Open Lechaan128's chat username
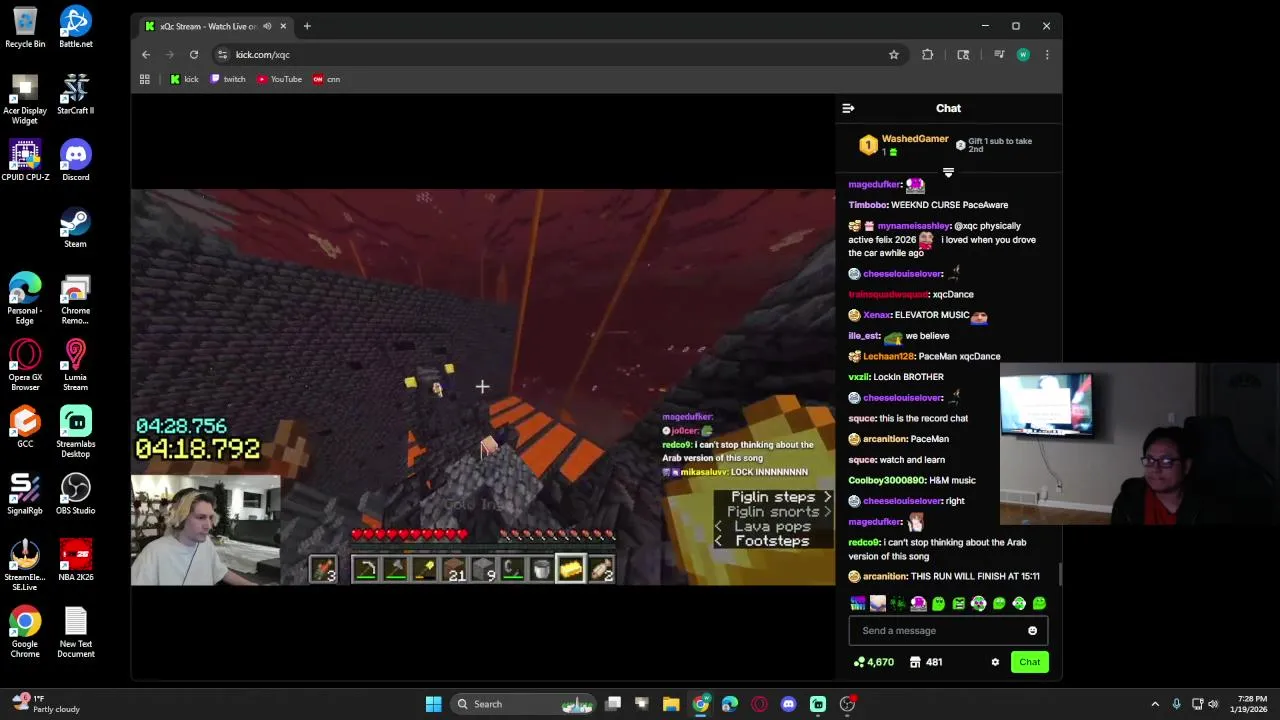This screenshot has height=720, width=1280. [888, 356]
